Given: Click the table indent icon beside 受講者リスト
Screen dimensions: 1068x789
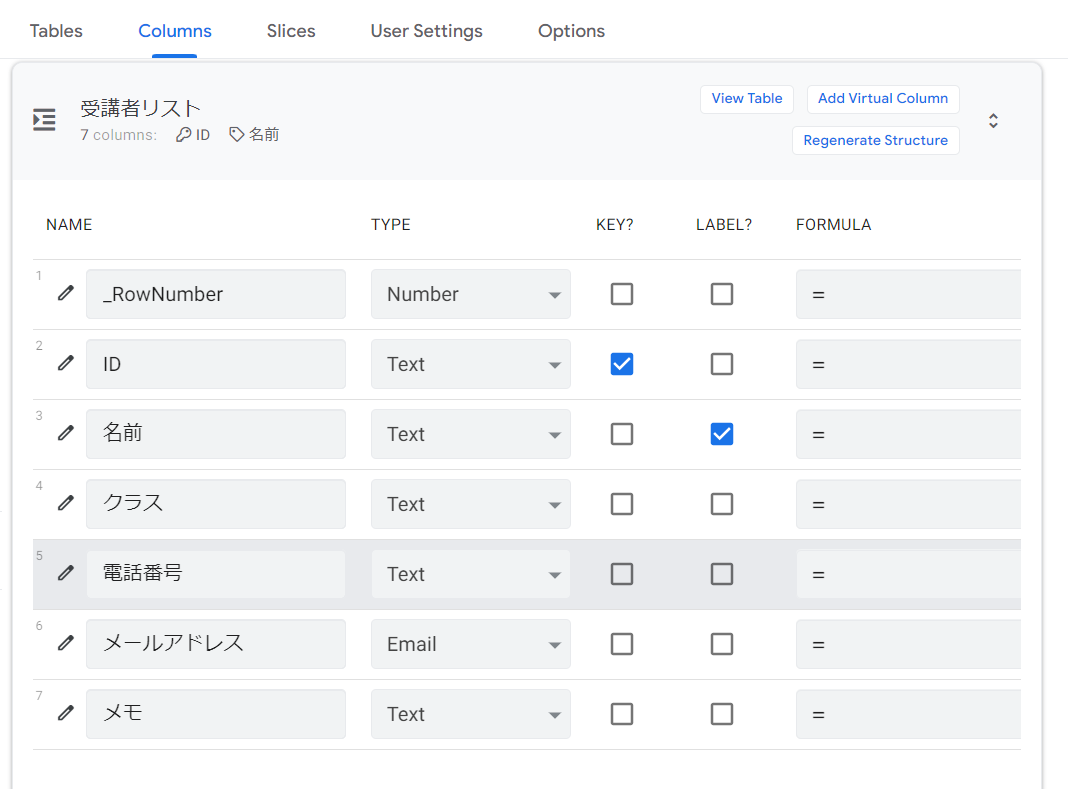Looking at the screenshot, I should point(44,121).
